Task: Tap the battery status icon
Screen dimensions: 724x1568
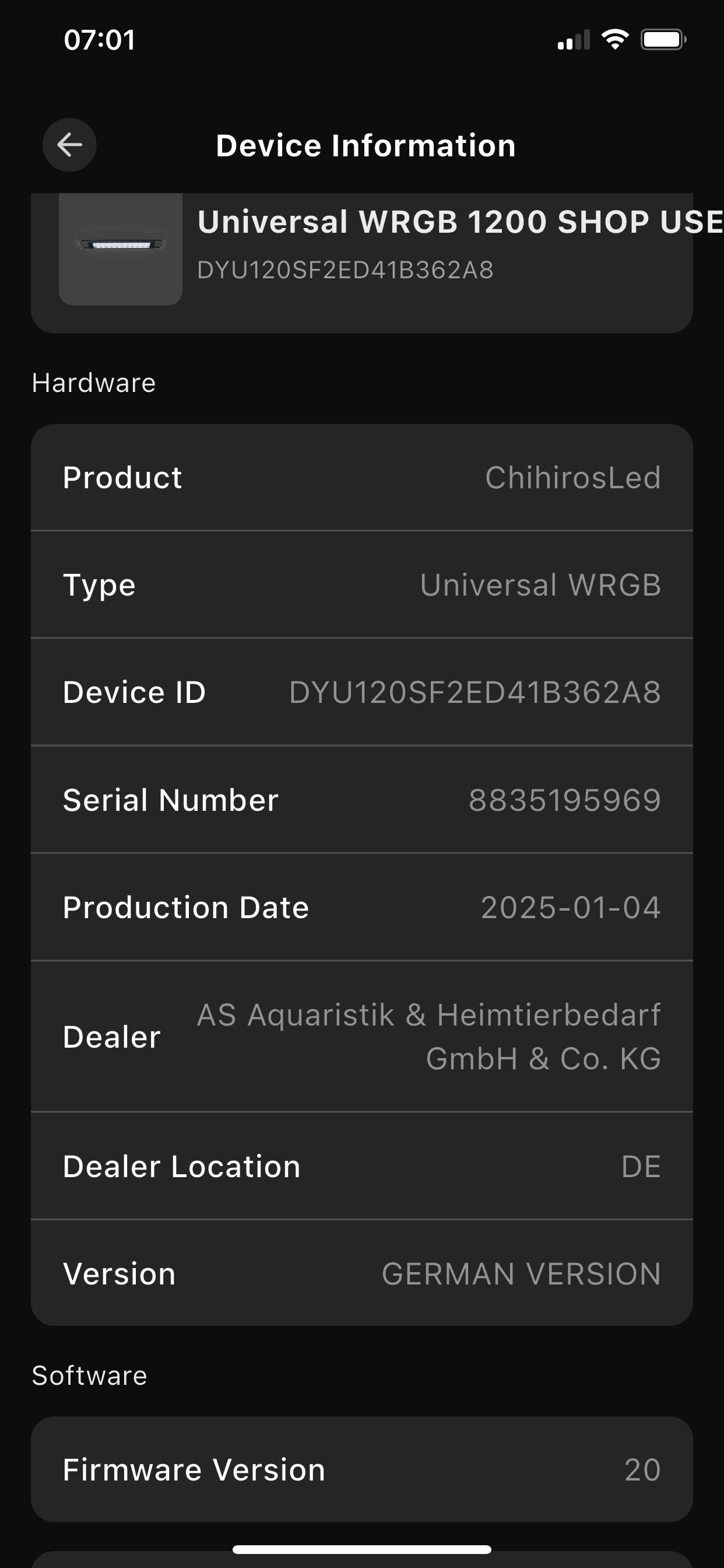Action: click(x=664, y=40)
